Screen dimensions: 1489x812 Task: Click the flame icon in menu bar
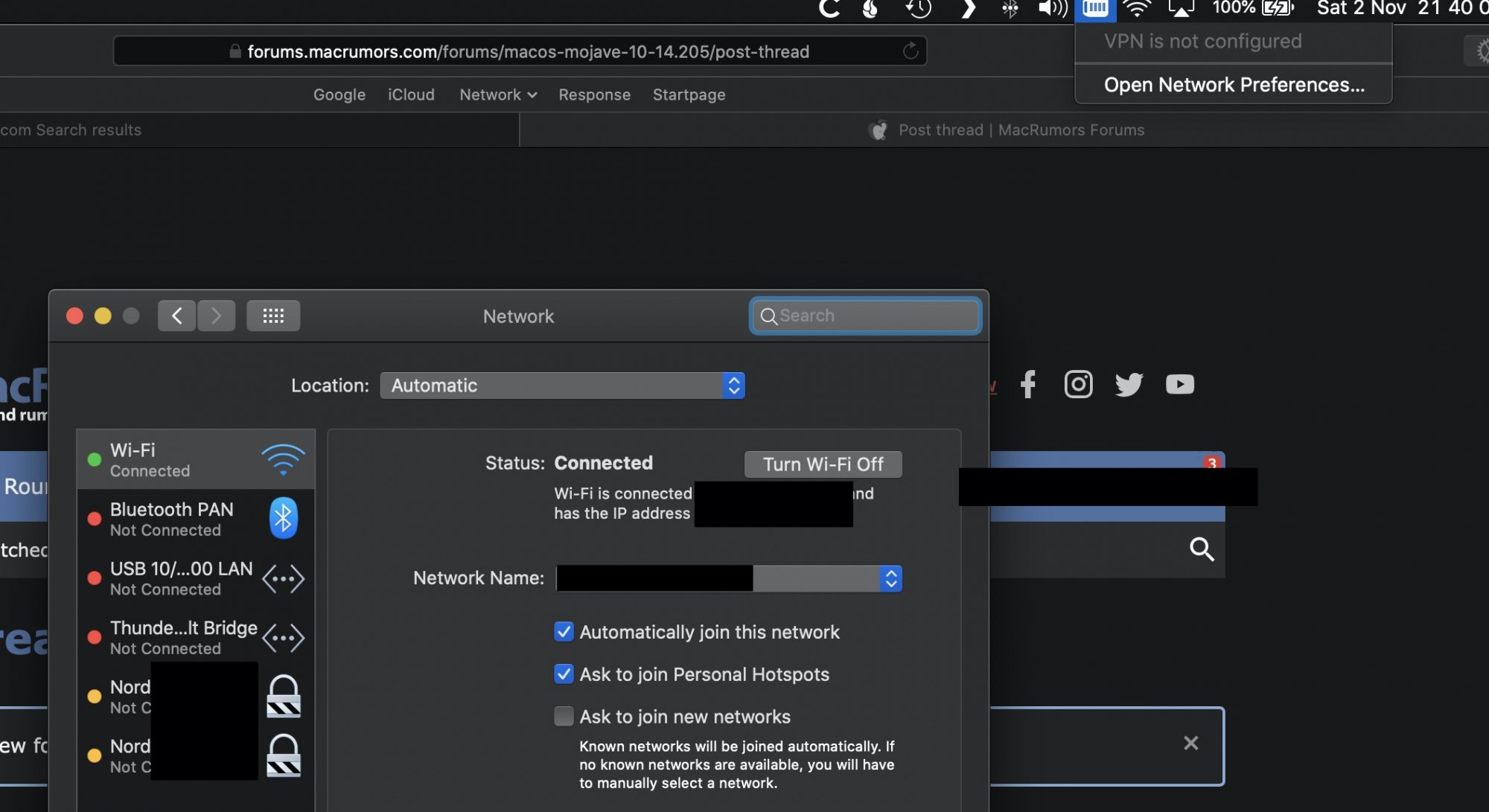click(x=870, y=8)
